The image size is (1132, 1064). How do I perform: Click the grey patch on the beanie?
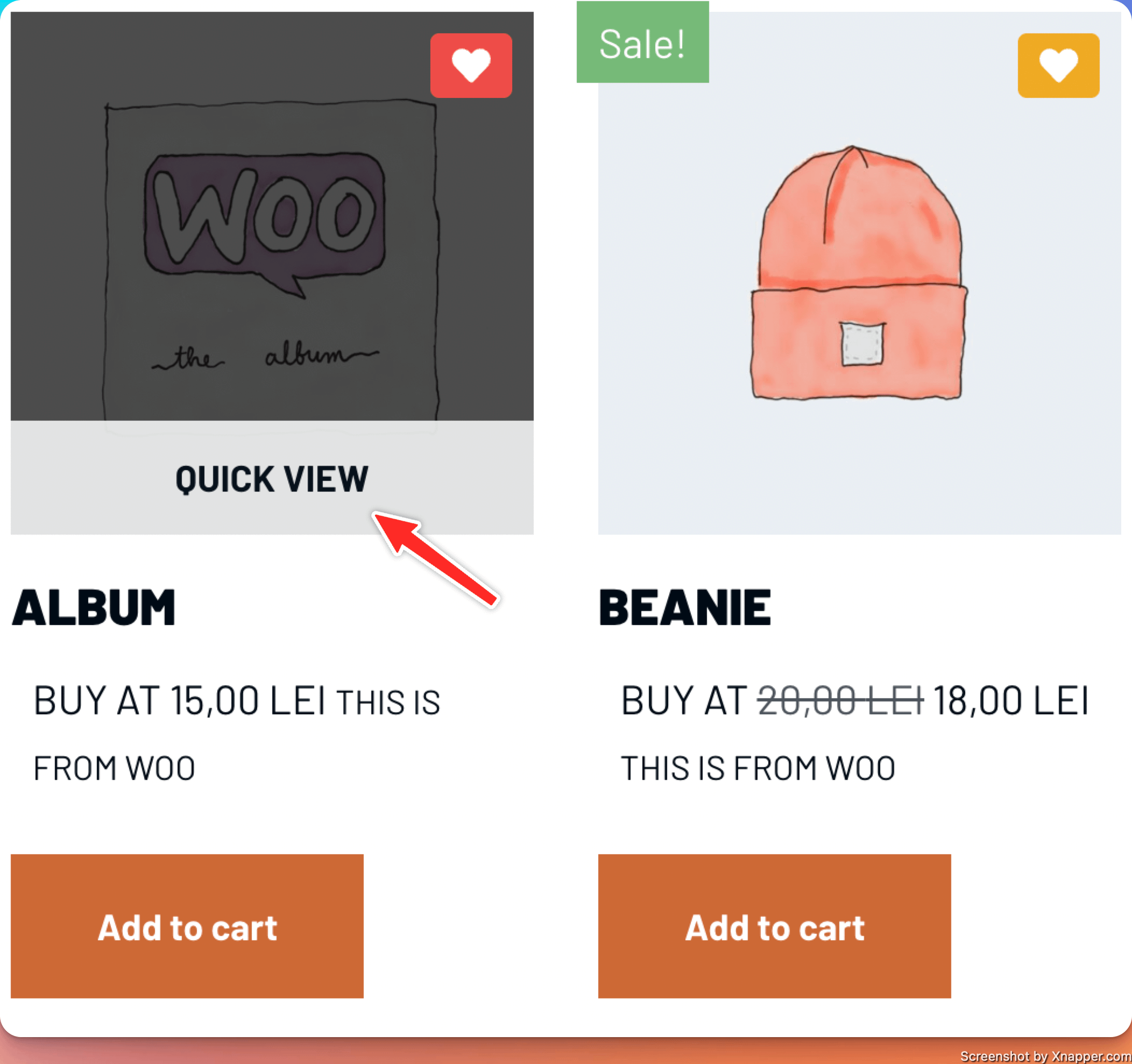click(x=862, y=343)
